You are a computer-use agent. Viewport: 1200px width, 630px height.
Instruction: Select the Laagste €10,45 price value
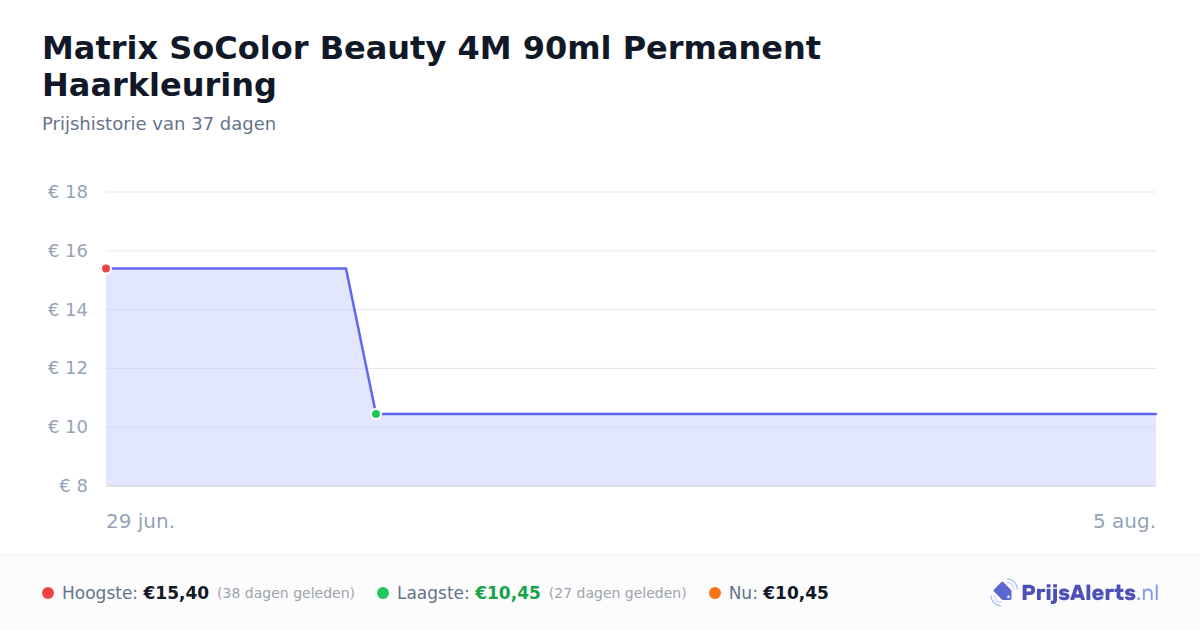tap(508, 593)
